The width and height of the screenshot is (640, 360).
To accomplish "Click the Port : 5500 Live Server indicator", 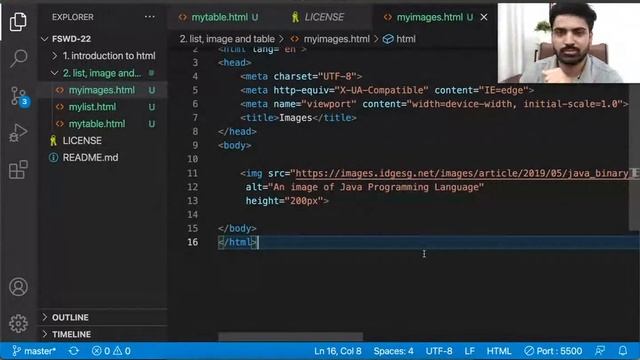I will point(553,351).
